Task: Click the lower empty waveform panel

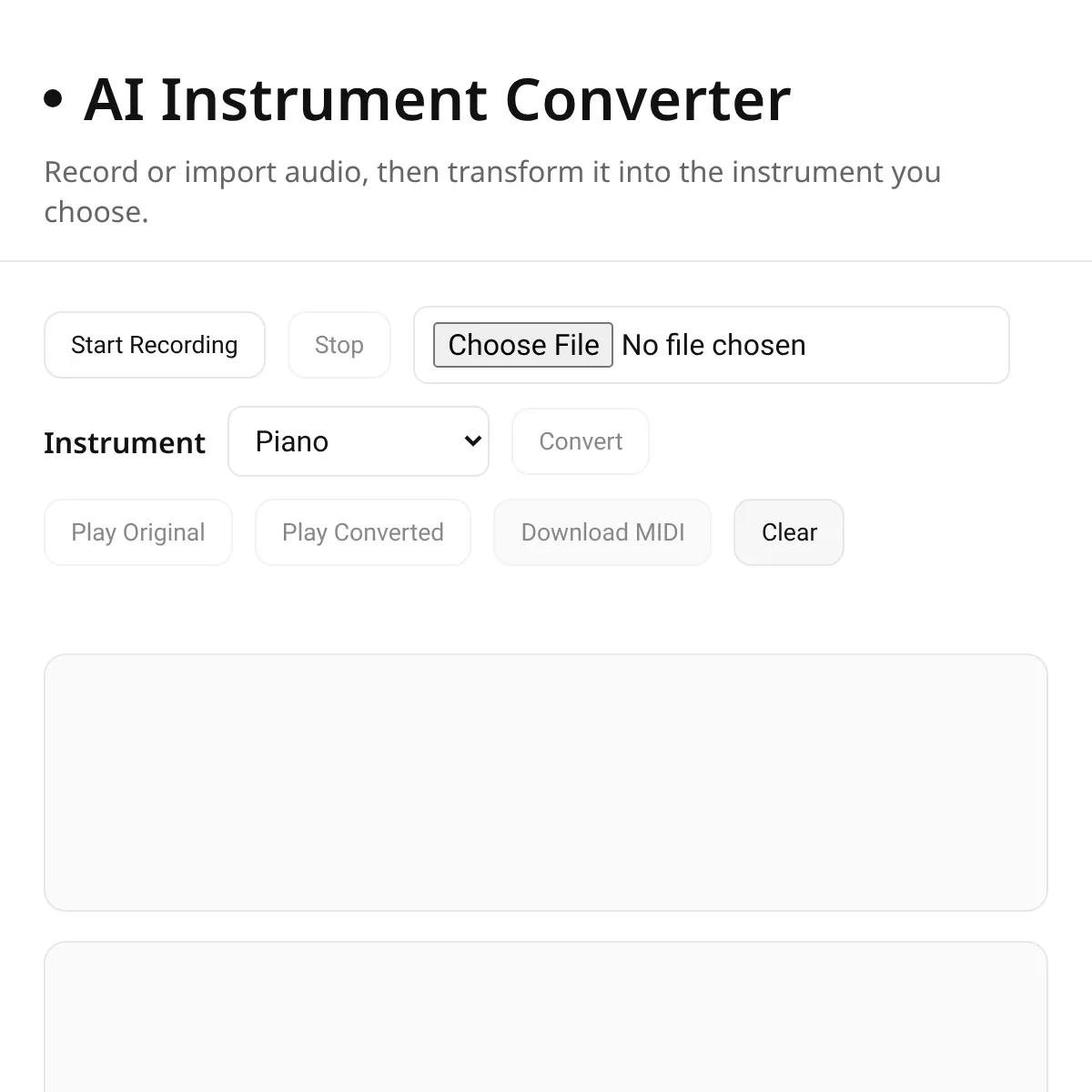Action: point(546,1019)
